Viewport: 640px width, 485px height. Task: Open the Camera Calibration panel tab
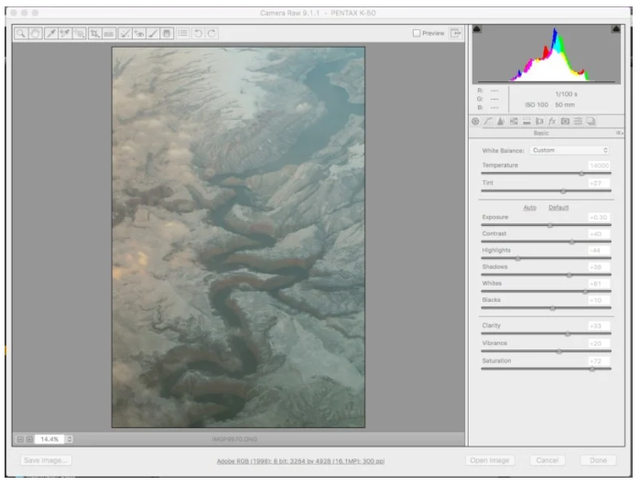[x=565, y=121]
